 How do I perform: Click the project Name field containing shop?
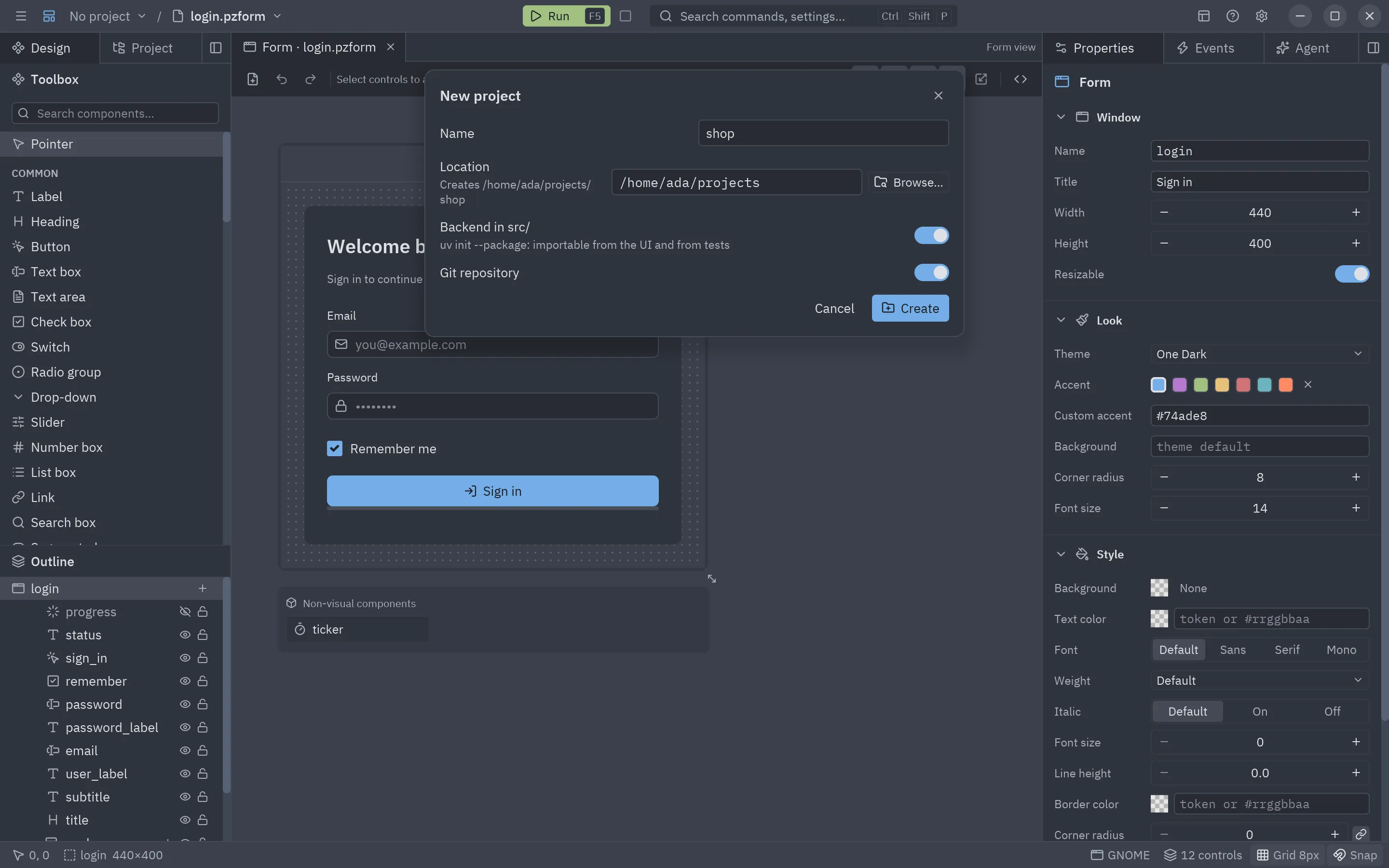pos(823,133)
